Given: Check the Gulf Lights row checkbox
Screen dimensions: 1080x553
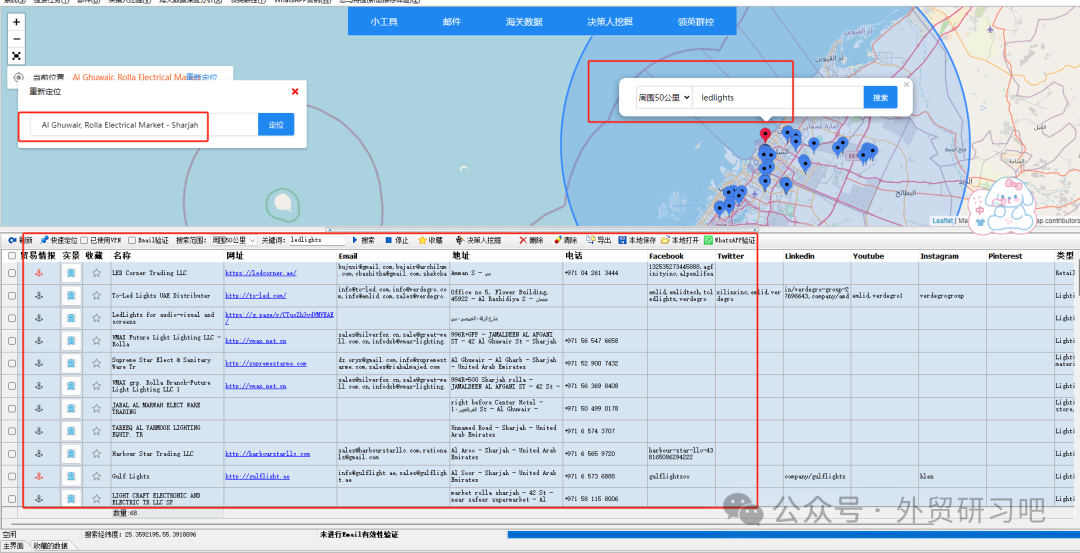Looking at the screenshot, I should point(12,477).
